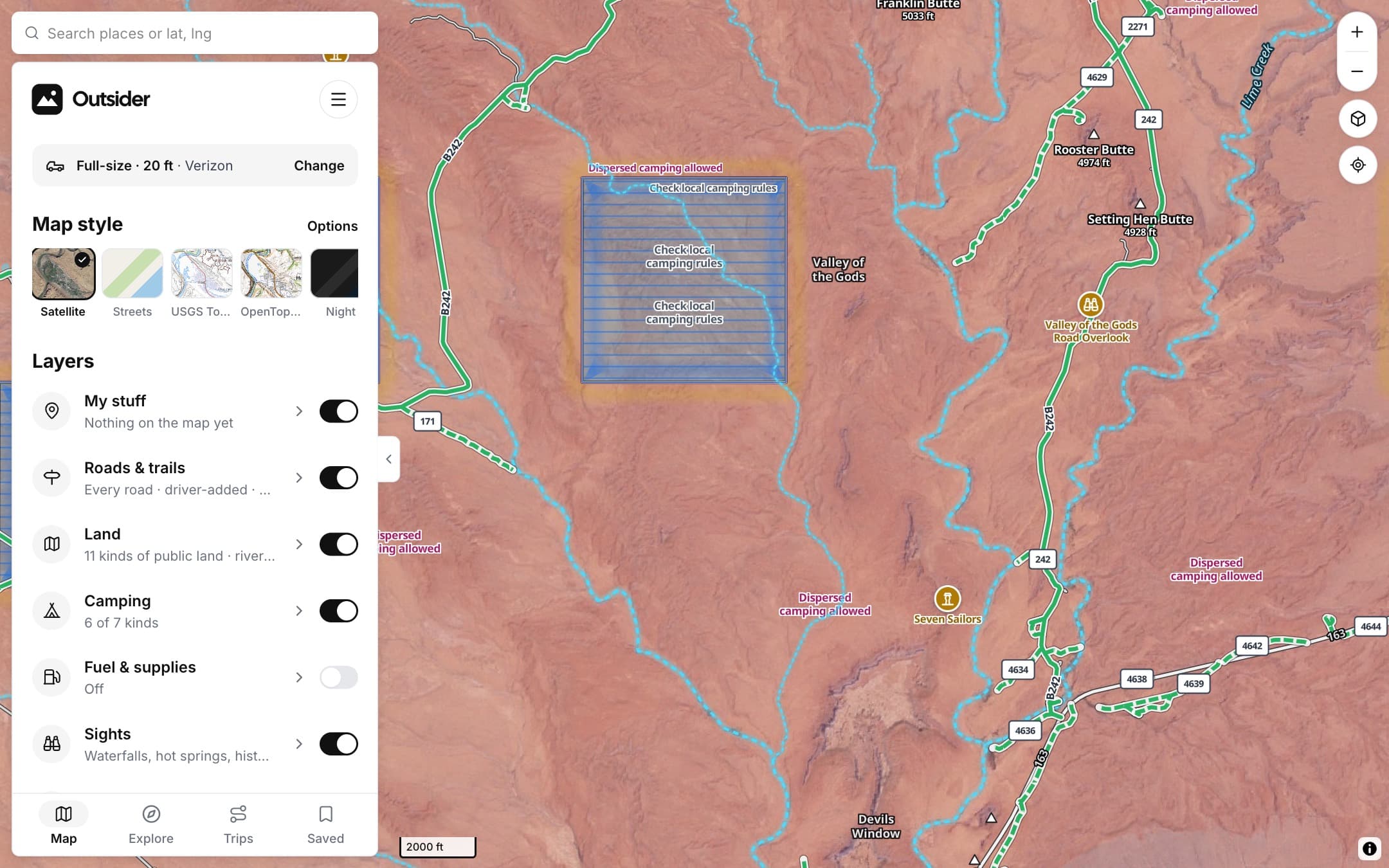Turn off the My stuff layer toggle
1389x868 pixels.
tap(338, 411)
